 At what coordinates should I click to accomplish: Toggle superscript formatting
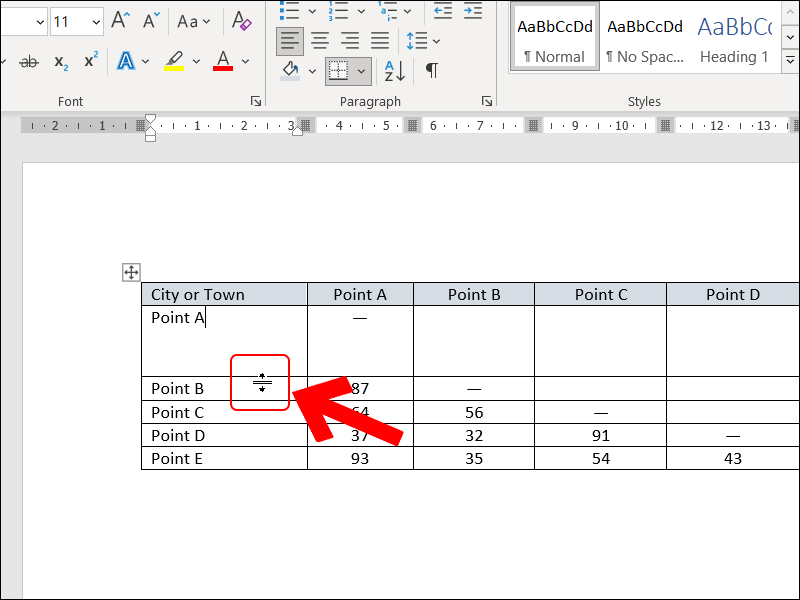coord(91,61)
